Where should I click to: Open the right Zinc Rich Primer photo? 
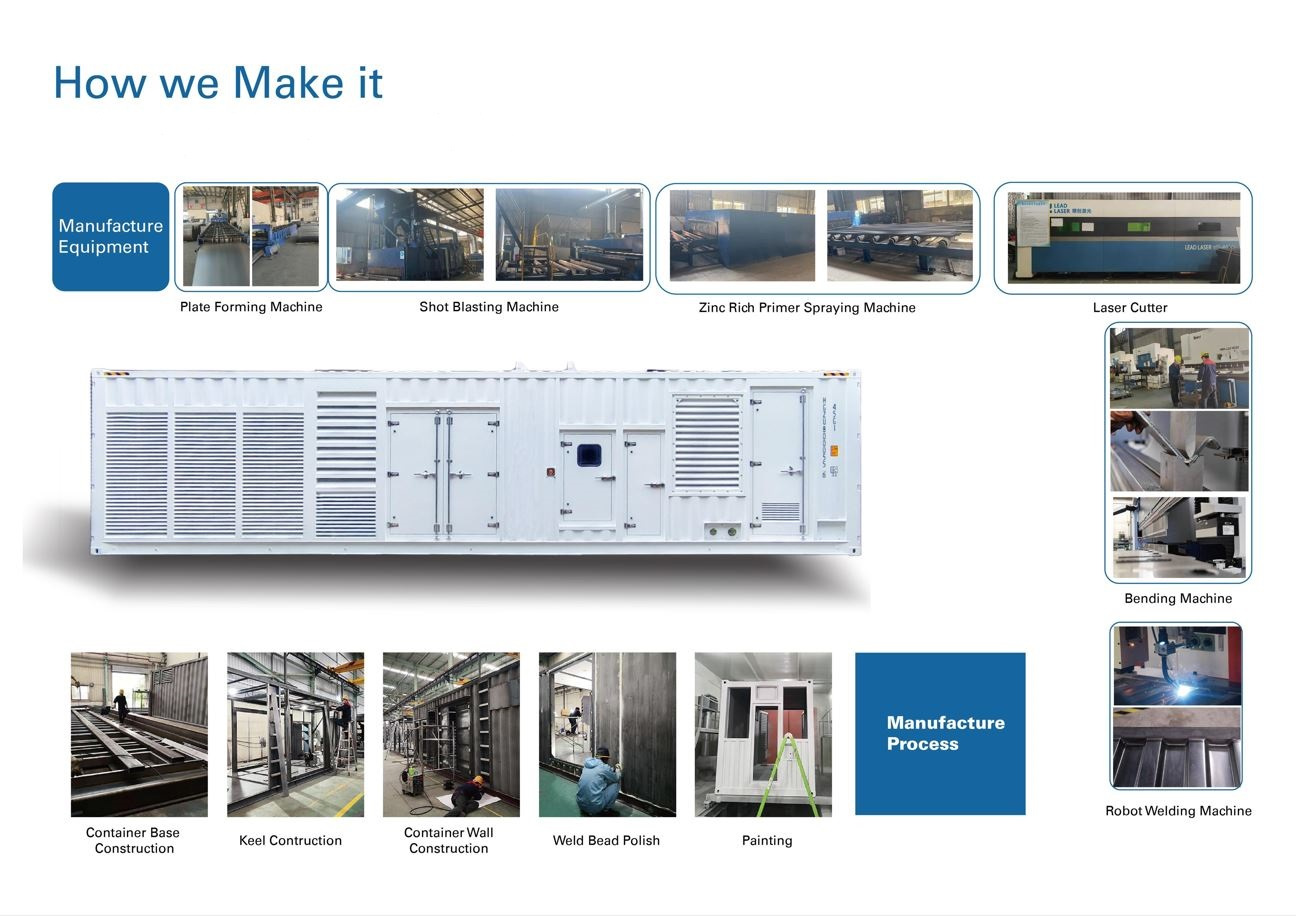pyautogui.click(x=899, y=236)
